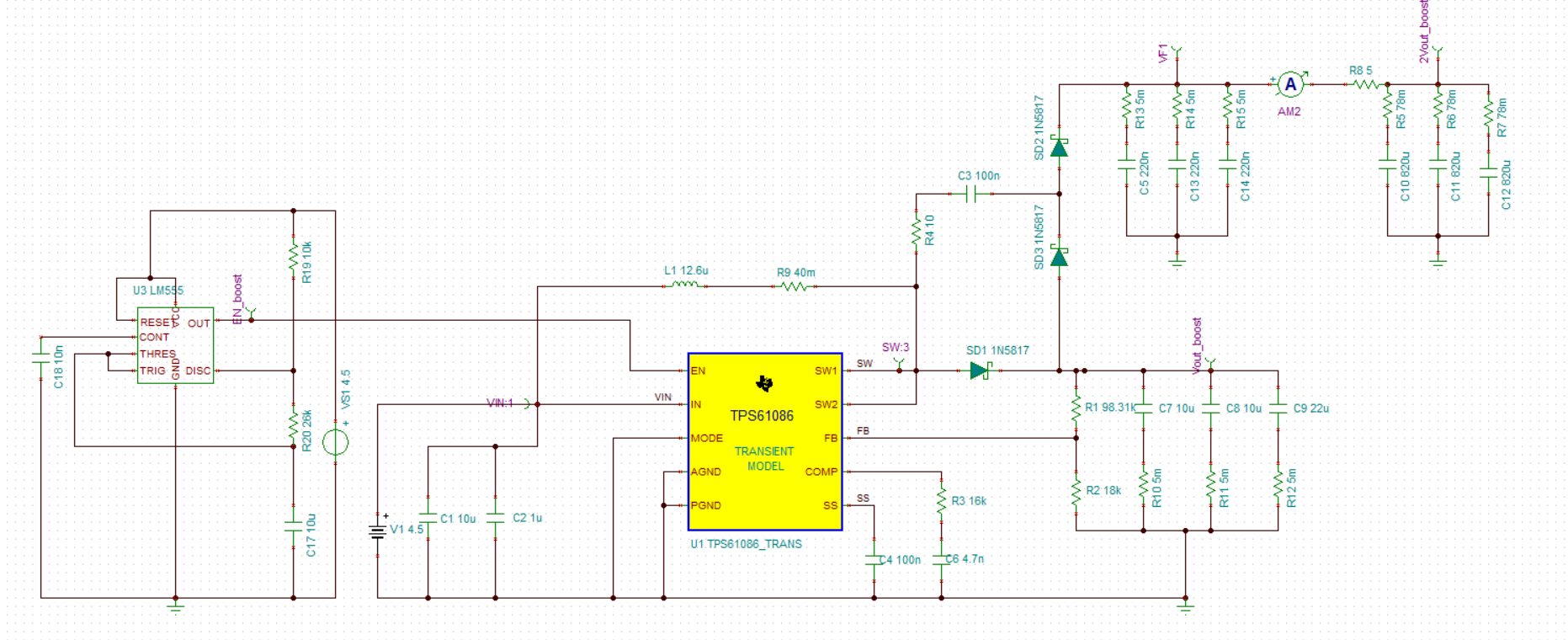Screen dimensions: 1568x640
Task: Select the SD1 1N5817 diode symbol
Action: coord(981,371)
